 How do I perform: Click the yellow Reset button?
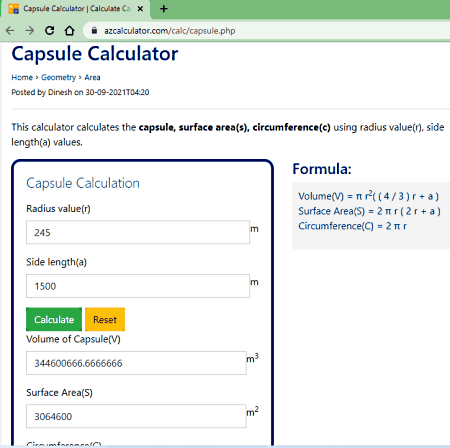click(105, 319)
